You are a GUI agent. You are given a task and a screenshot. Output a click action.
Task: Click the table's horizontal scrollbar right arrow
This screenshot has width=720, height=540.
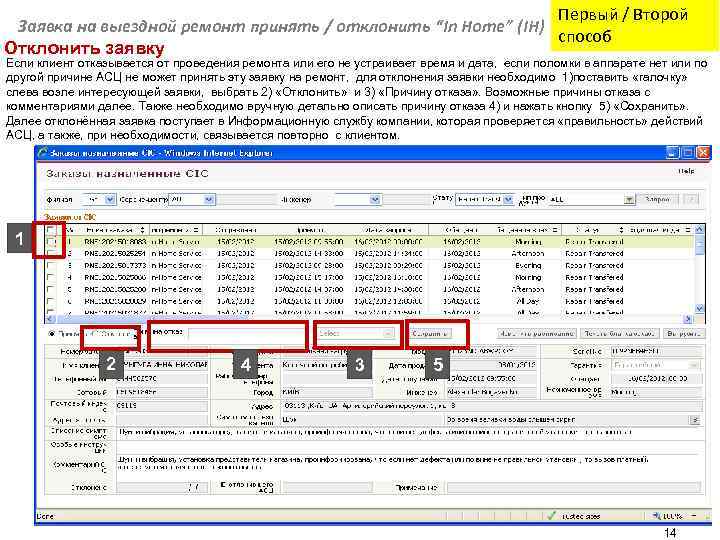(x=688, y=319)
